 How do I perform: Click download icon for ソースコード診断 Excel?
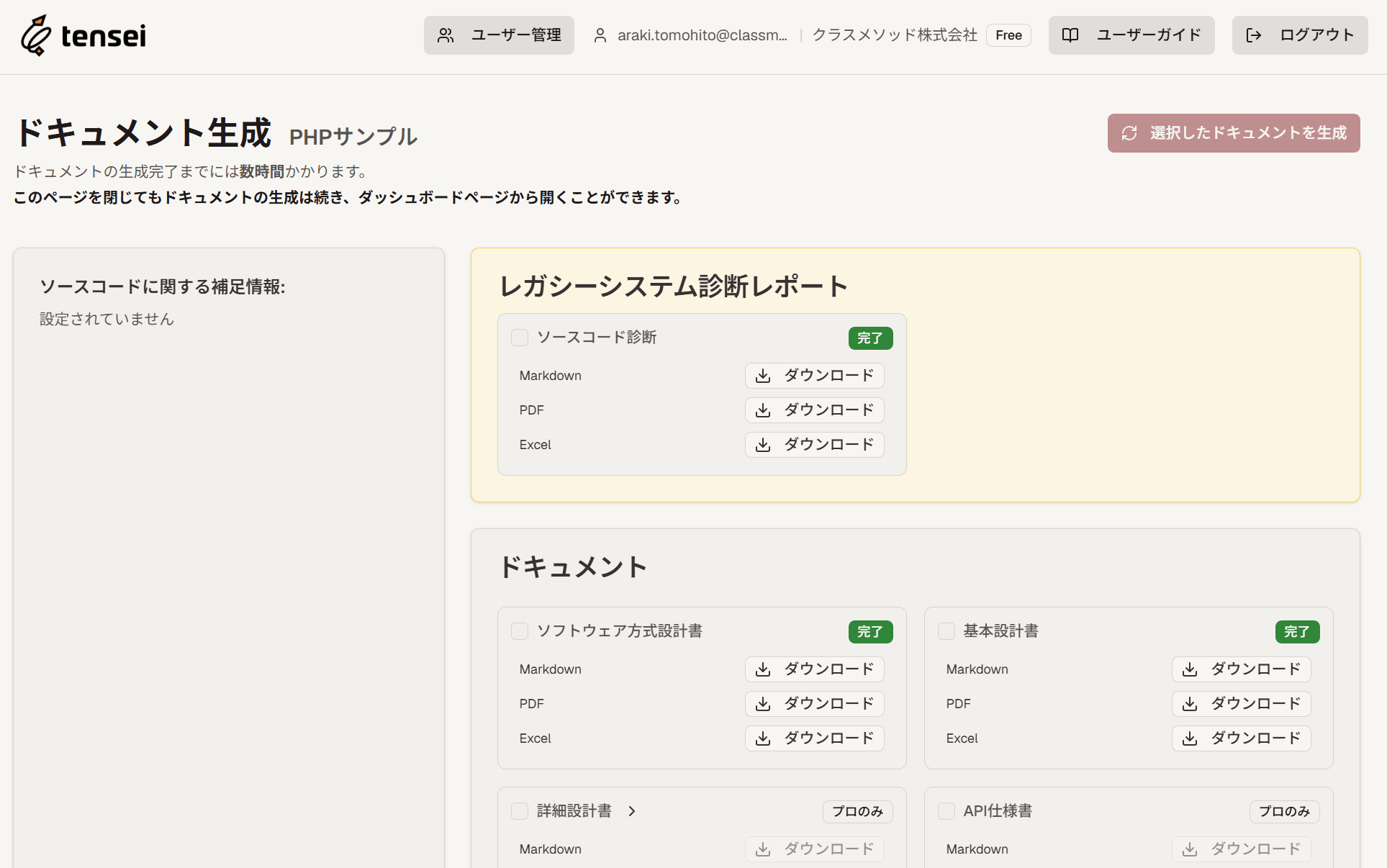click(763, 445)
